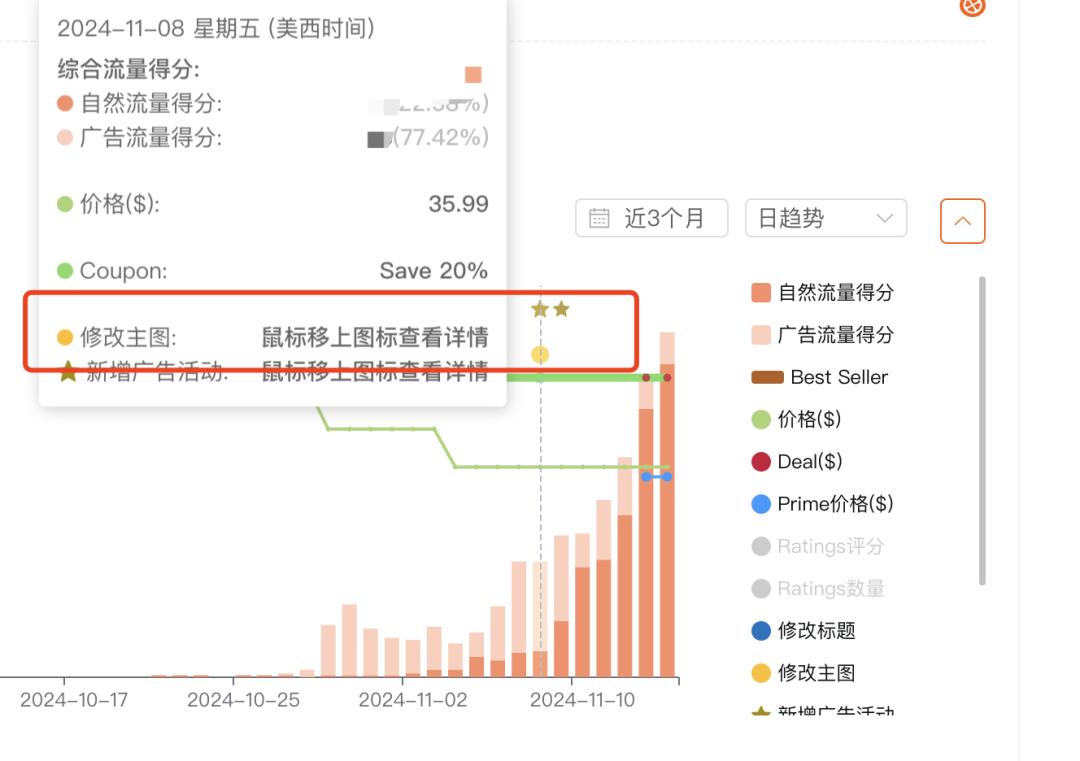Click the right star ad campaign marker on chart
Image resolution: width=1080 pixels, height=761 pixels.
click(x=562, y=309)
